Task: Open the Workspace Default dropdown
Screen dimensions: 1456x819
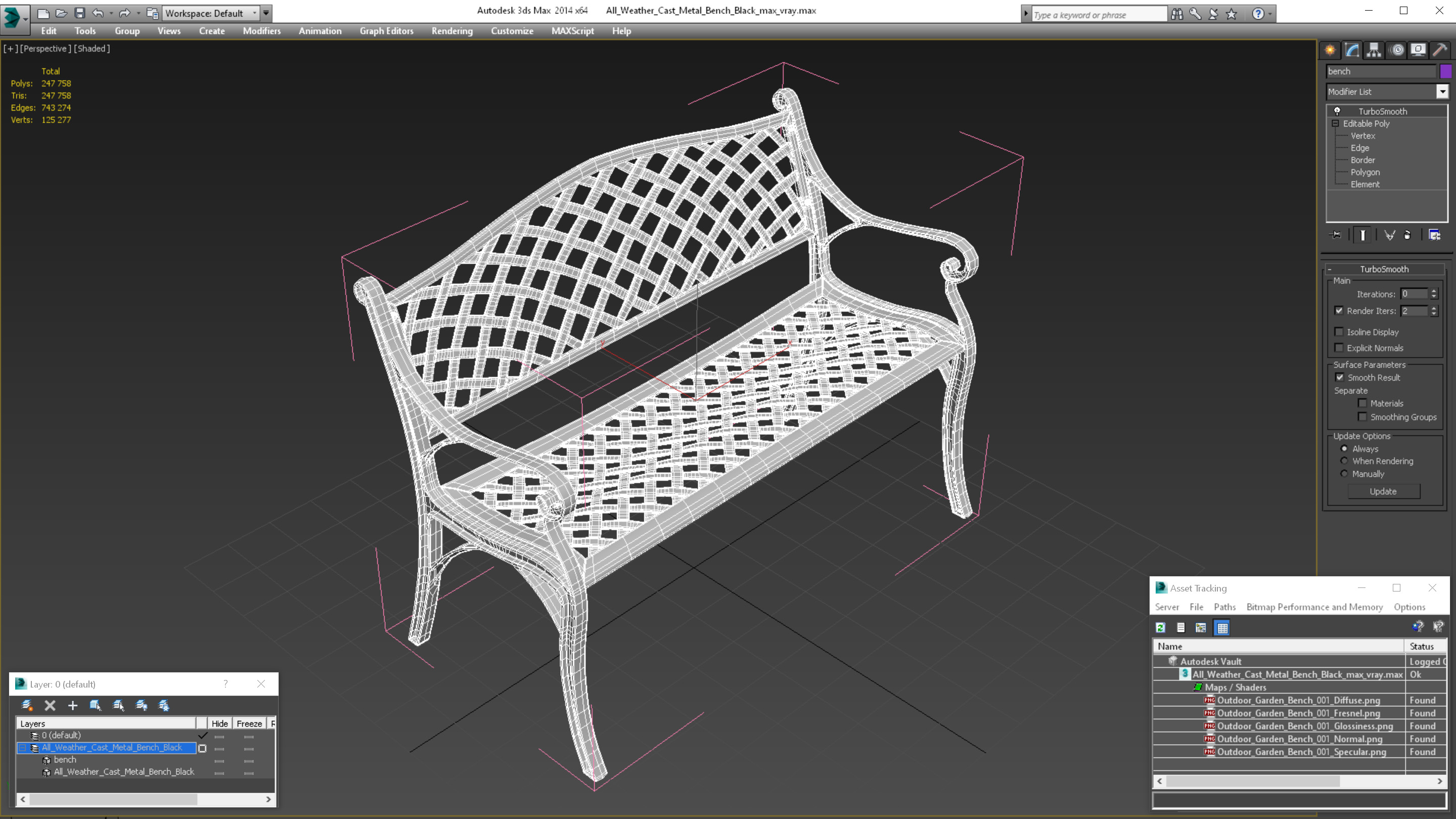Action: click(254, 13)
